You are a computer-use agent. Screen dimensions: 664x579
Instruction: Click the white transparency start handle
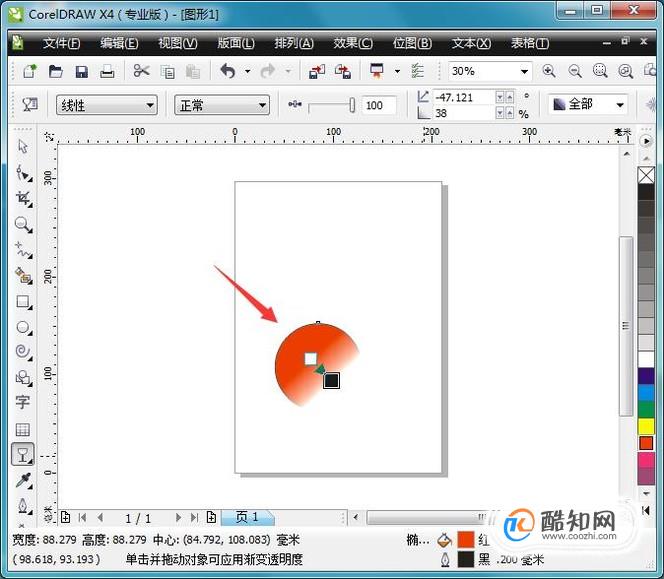point(311,359)
